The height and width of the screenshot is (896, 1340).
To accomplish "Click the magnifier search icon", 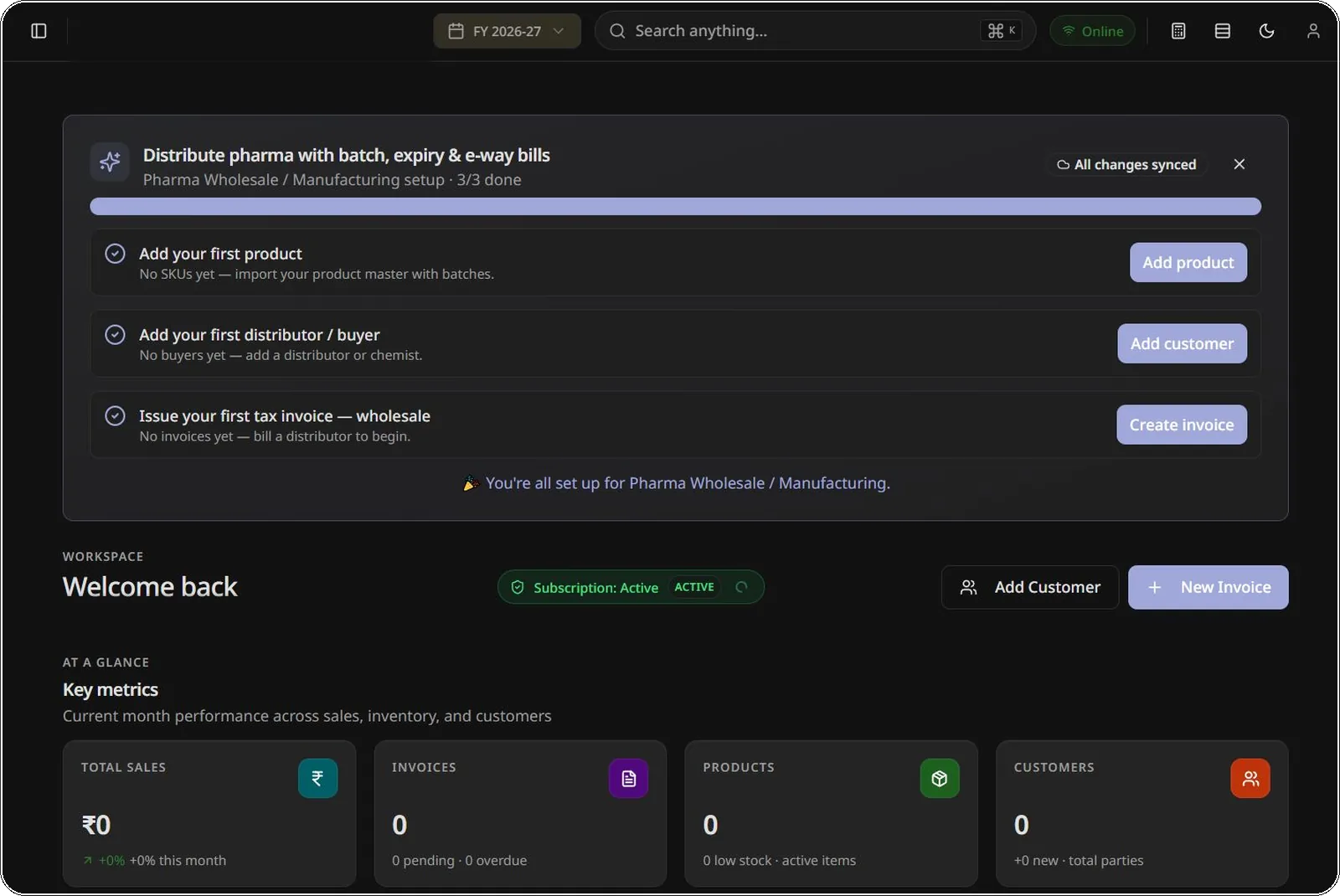I will [x=617, y=31].
